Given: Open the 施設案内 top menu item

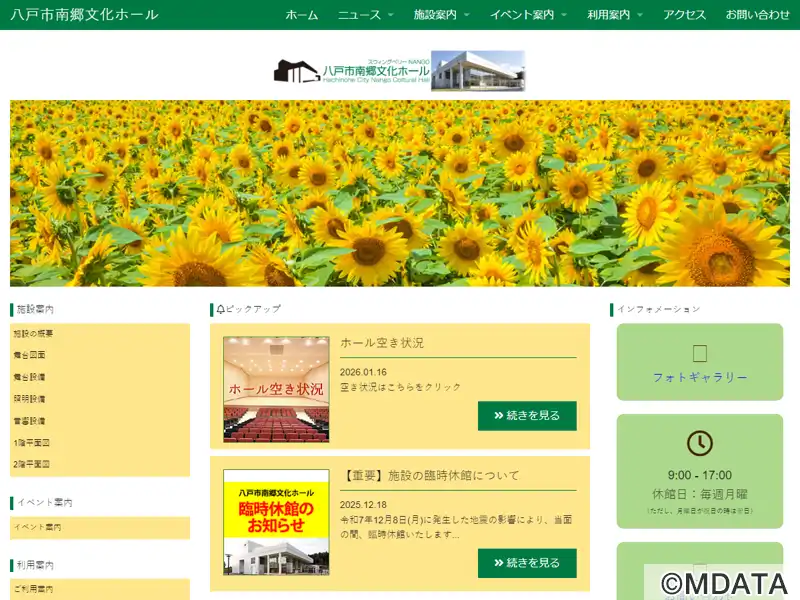Looking at the screenshot, I should pos(435,15).
